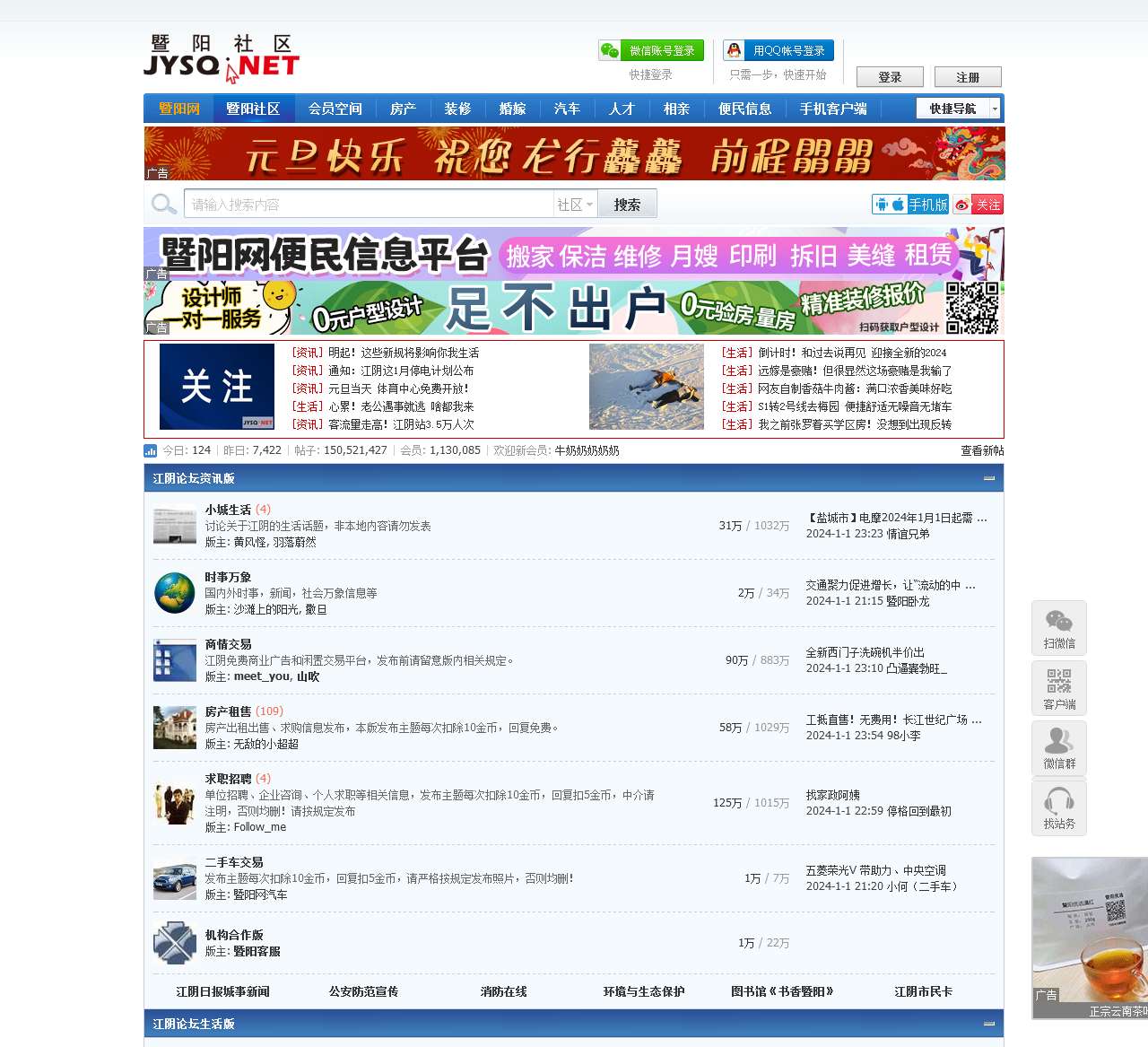Open the 足不出户 design service banner
1148x1047 pixels.
[x=574, y=308]
